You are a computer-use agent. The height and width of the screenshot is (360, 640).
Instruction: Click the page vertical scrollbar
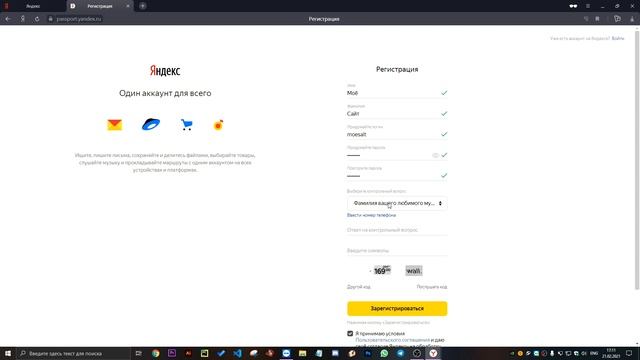coord(637,159)
